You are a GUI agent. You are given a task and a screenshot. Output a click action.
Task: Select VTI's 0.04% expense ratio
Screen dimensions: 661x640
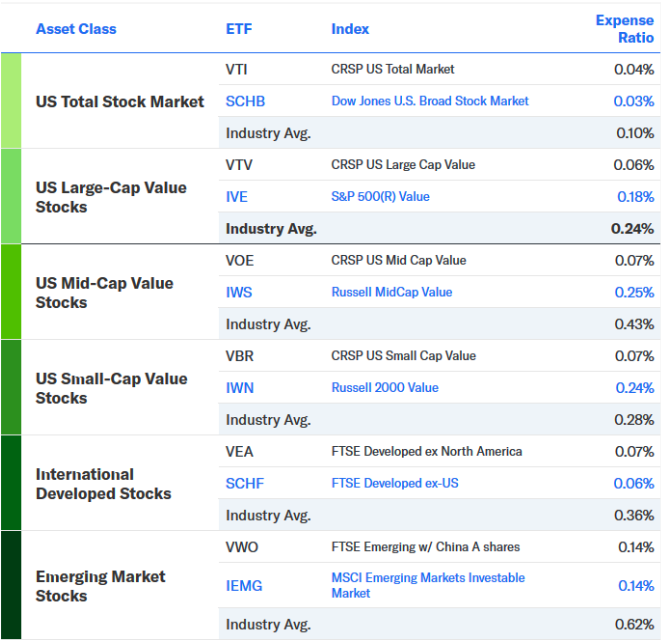point(634,69)
